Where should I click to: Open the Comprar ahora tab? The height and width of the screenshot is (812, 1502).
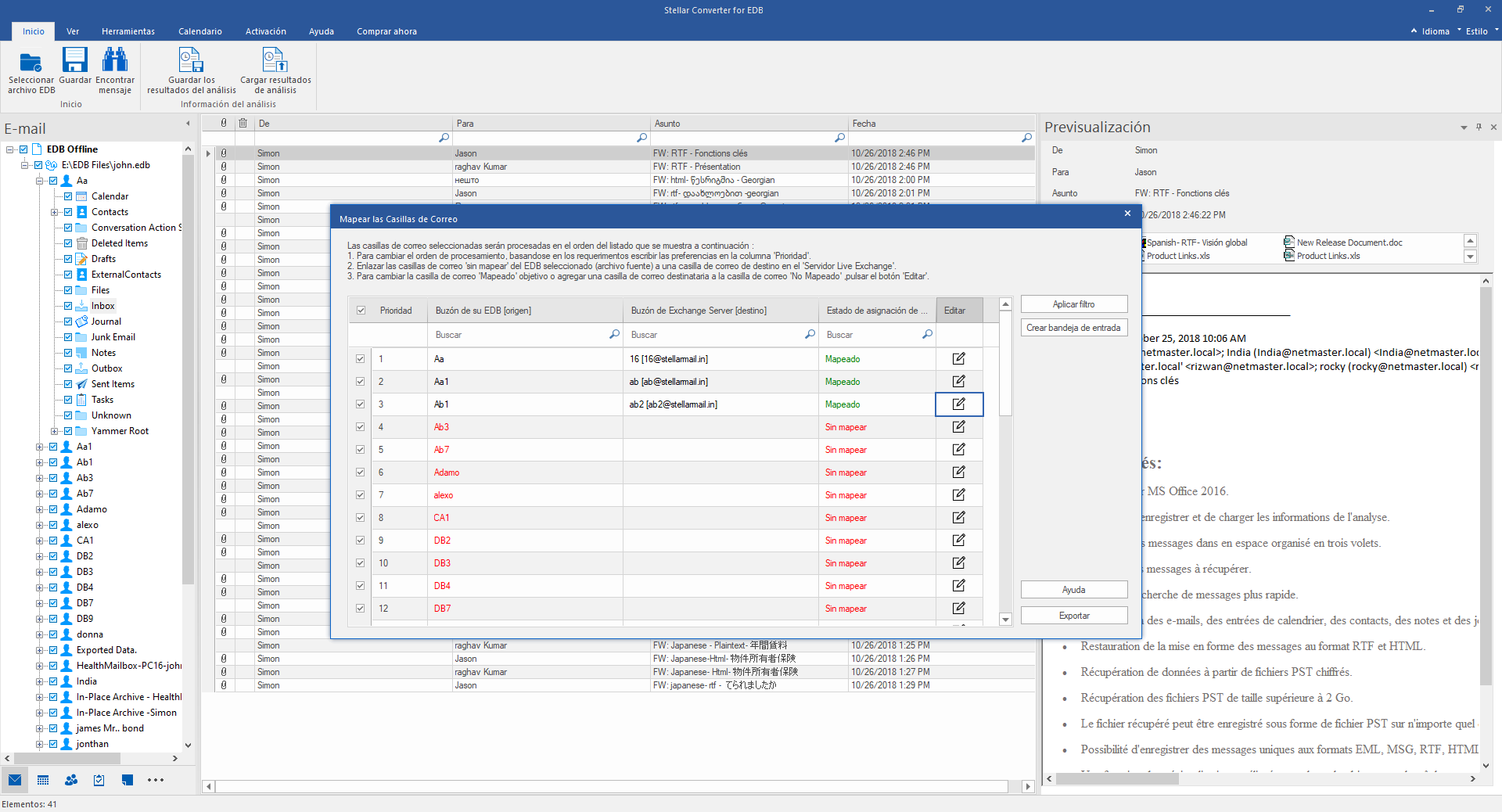click(386, 31)
